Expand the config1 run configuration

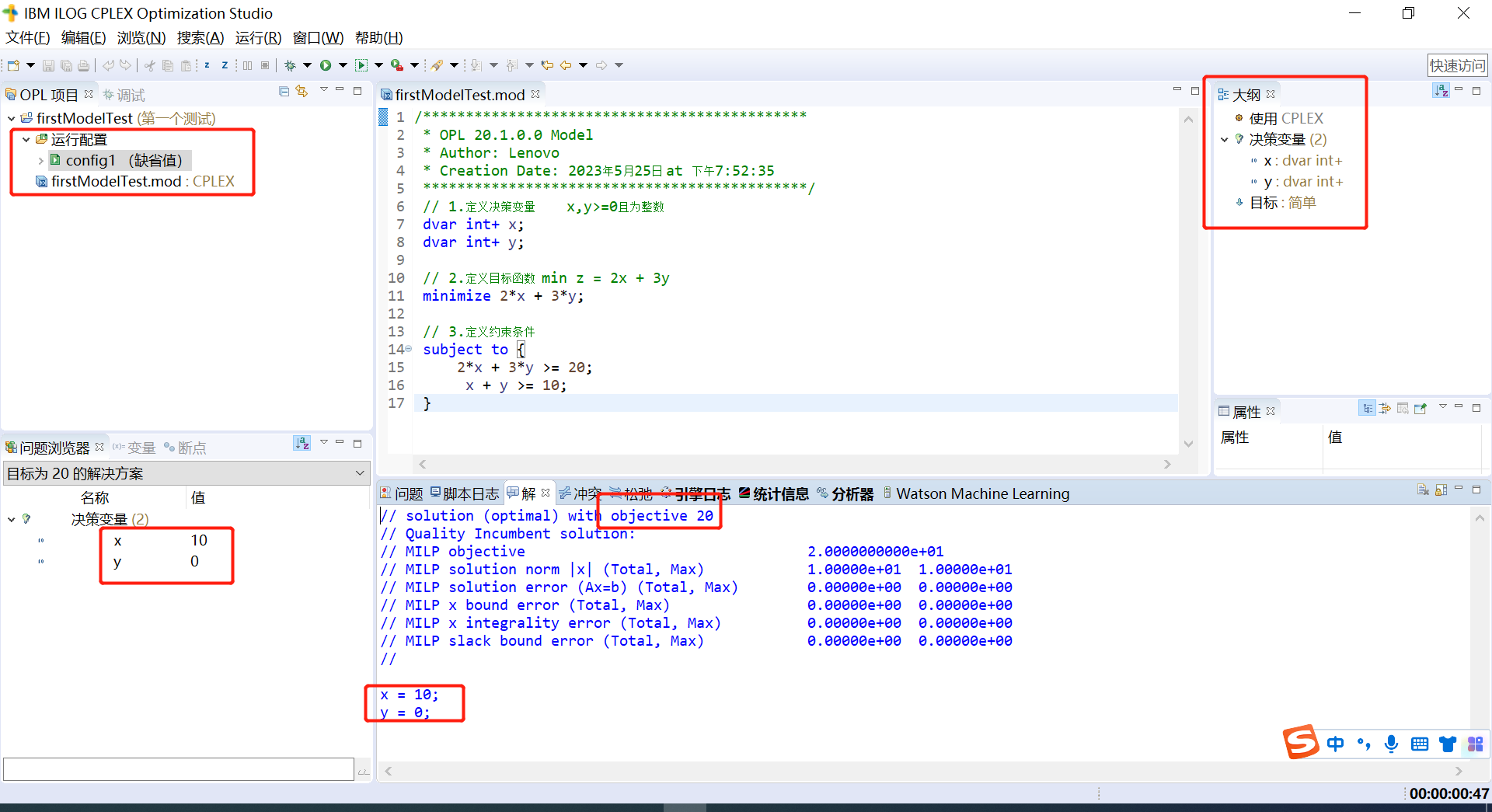coord(40,161)
